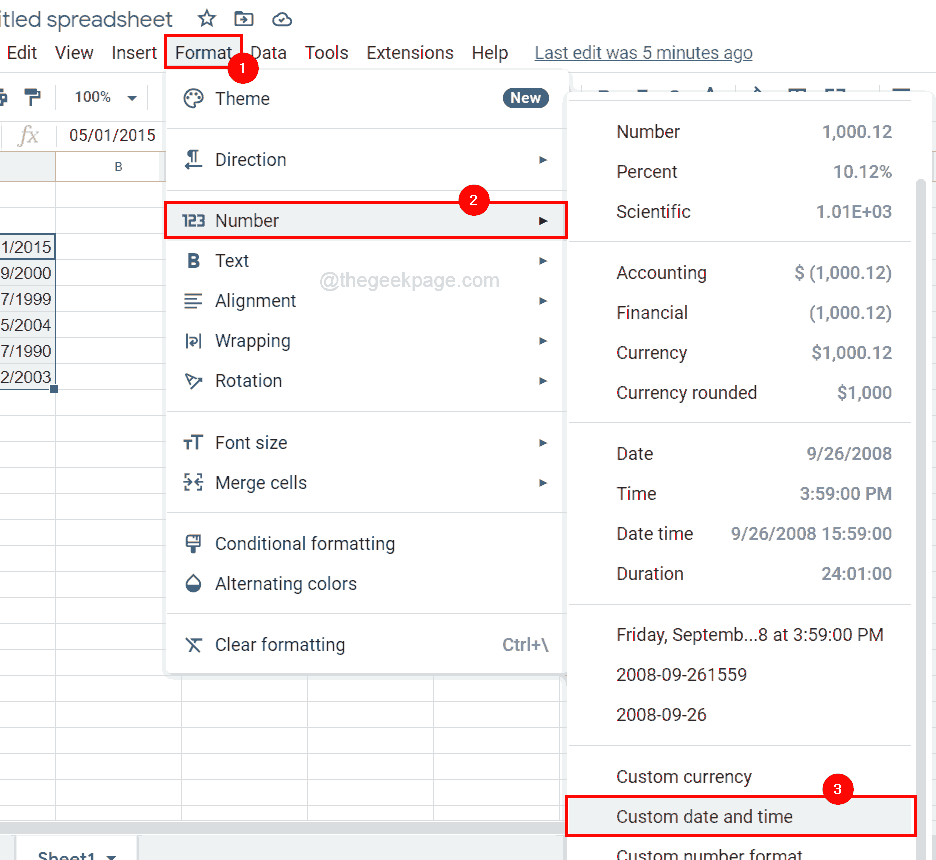This screenshot has height=860, width=936.
Task: Click the fx icon beside the formula bar
Action: tap(29, 132)
